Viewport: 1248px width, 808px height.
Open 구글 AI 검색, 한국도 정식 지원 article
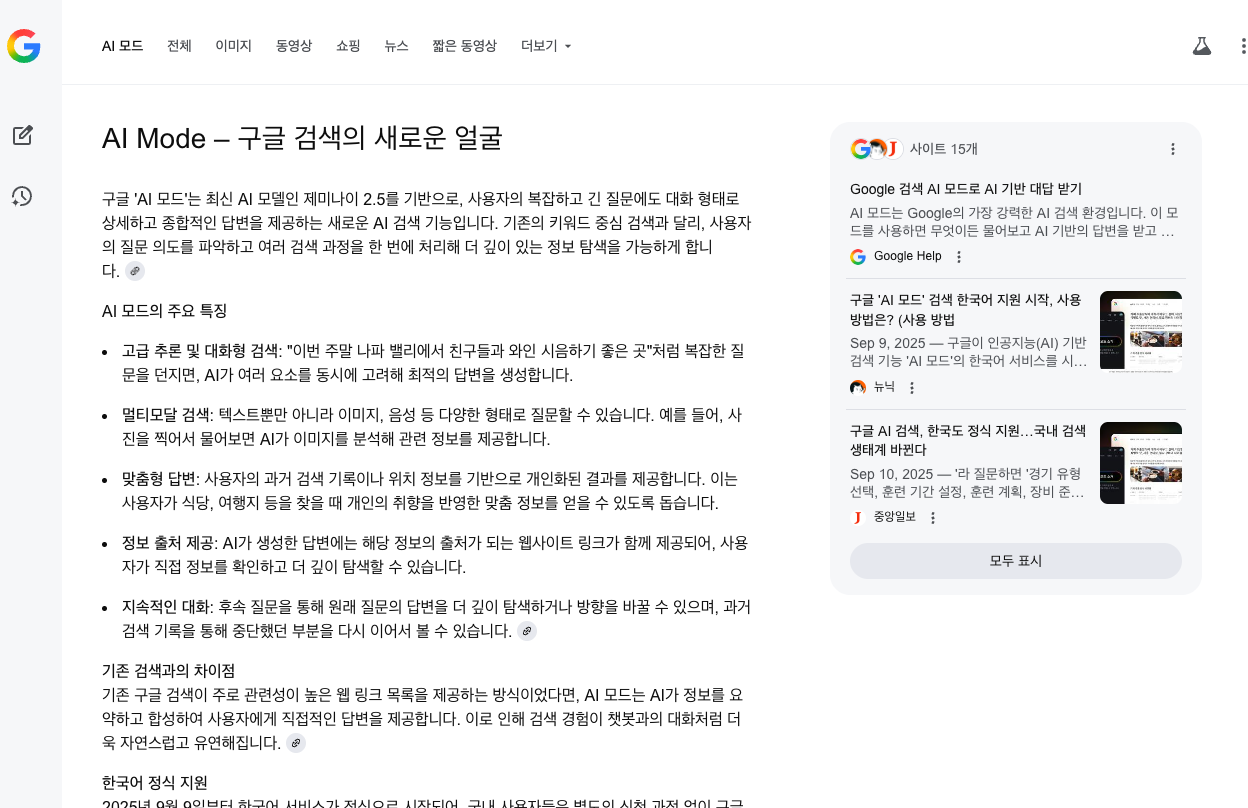pyautogui.click(x=968, y=440)
